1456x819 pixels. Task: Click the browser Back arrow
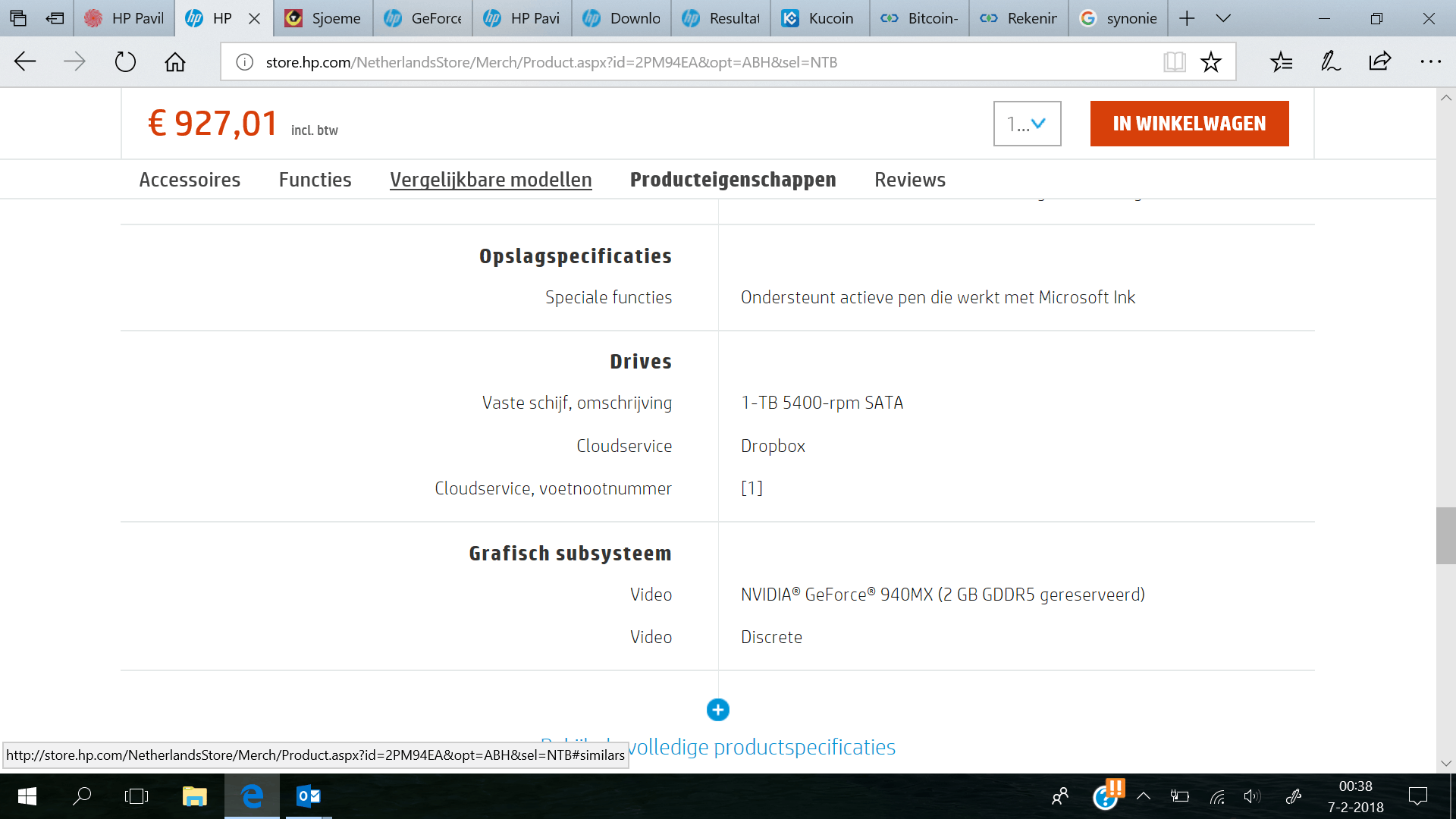point(25,61)
